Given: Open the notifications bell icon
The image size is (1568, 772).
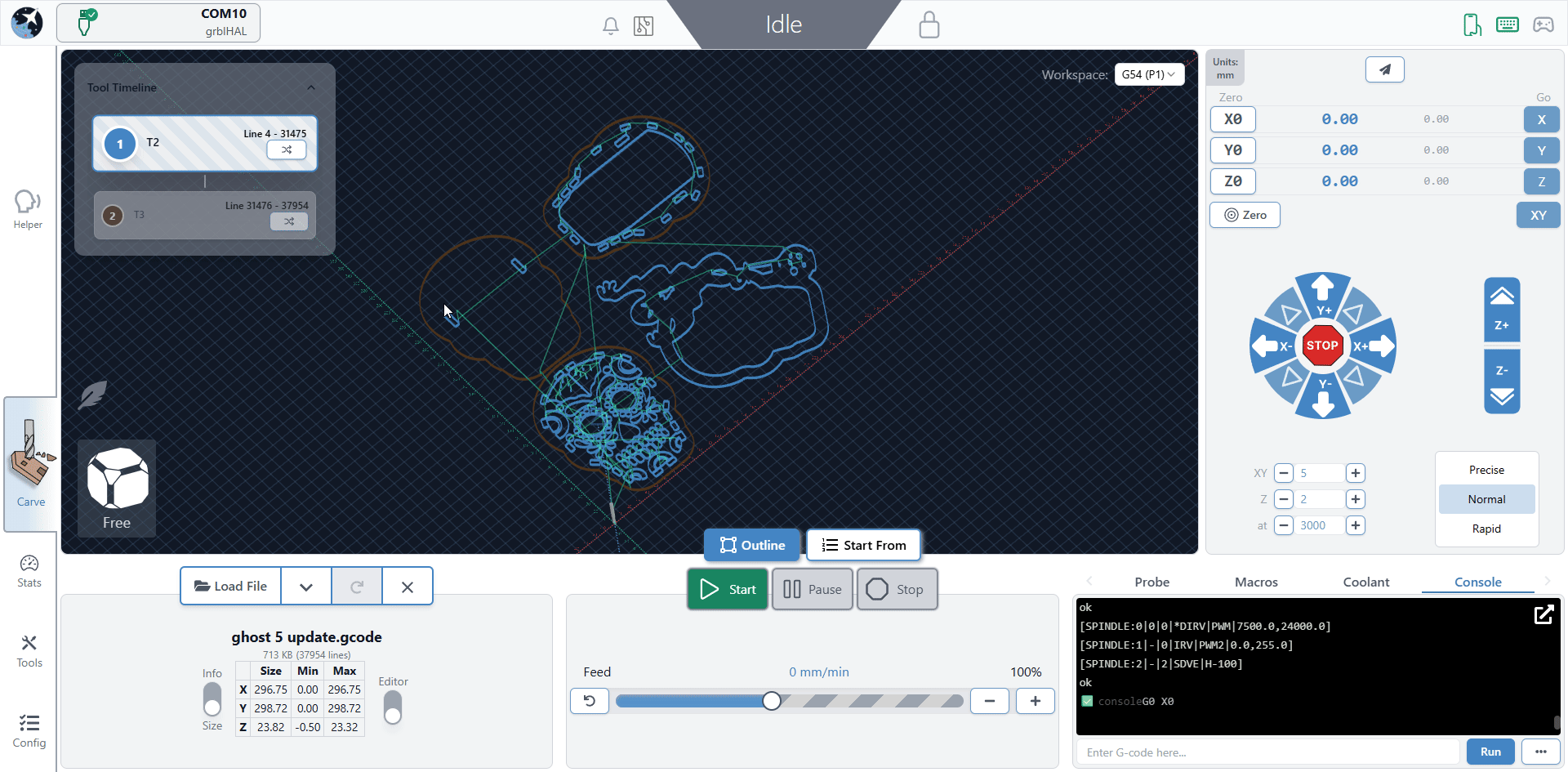Looking at the screenshot, I should (610, 26).
